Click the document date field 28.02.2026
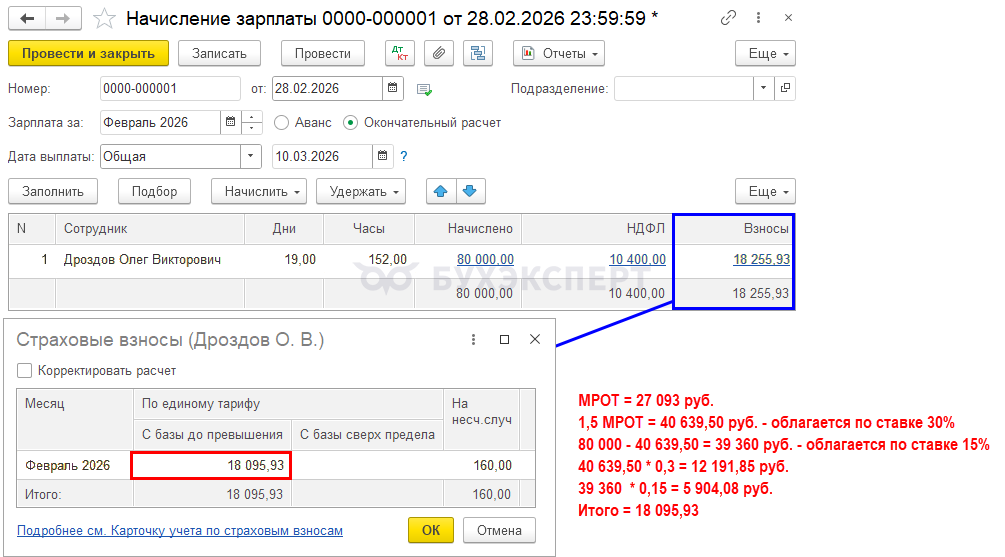The image size is (1005, 557). coord(328,88)
